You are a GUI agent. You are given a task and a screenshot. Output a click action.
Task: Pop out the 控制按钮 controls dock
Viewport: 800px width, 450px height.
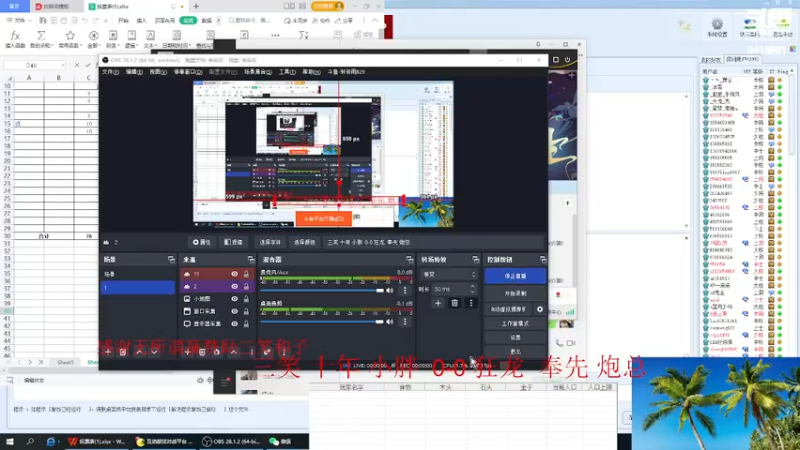click(x=543, y=260)
